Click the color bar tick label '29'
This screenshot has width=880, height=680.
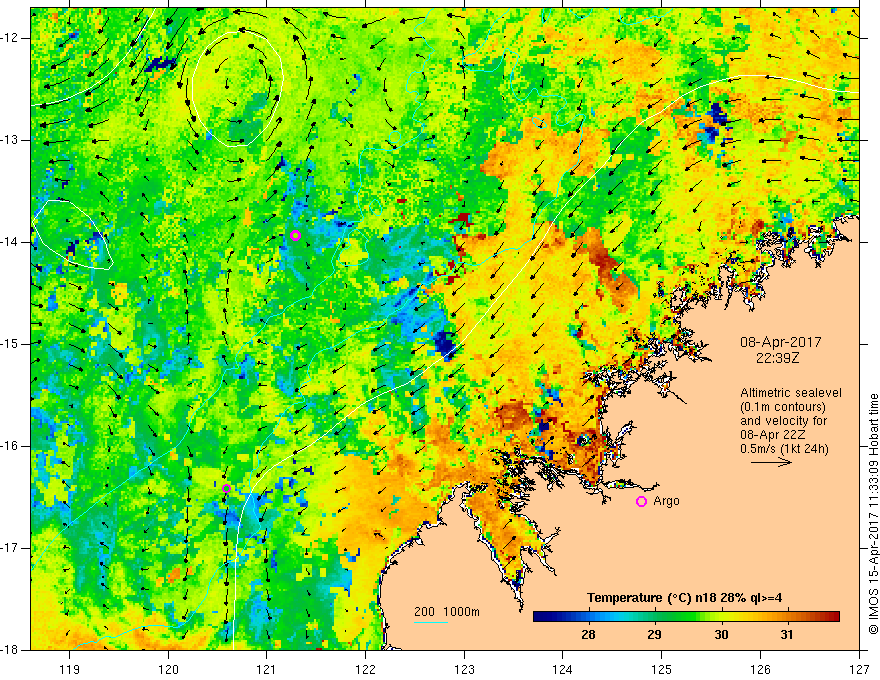654,635
